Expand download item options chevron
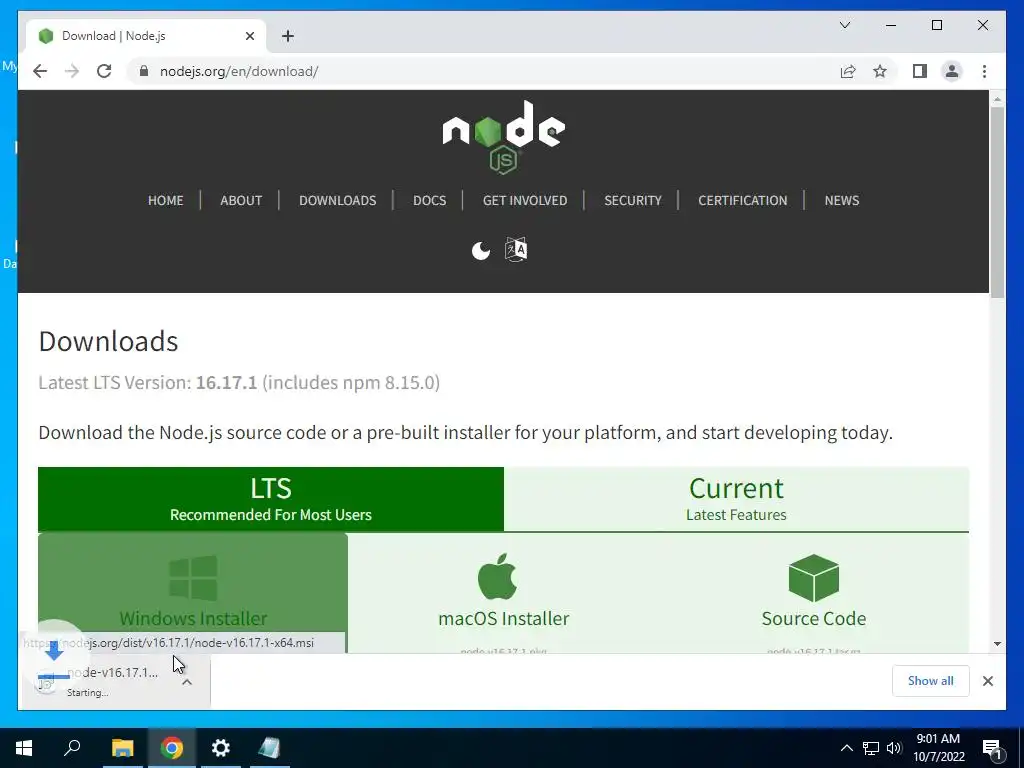 pos(187,682)
